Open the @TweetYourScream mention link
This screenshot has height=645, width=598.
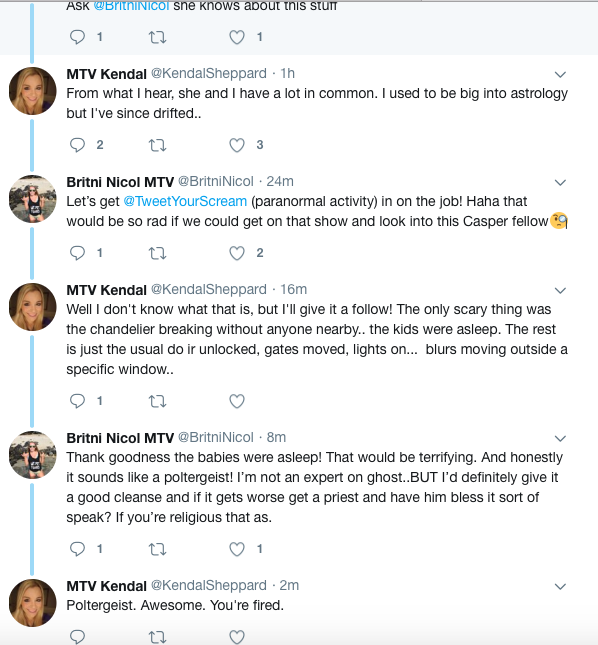pyautogui.click(x=185, y=201)
